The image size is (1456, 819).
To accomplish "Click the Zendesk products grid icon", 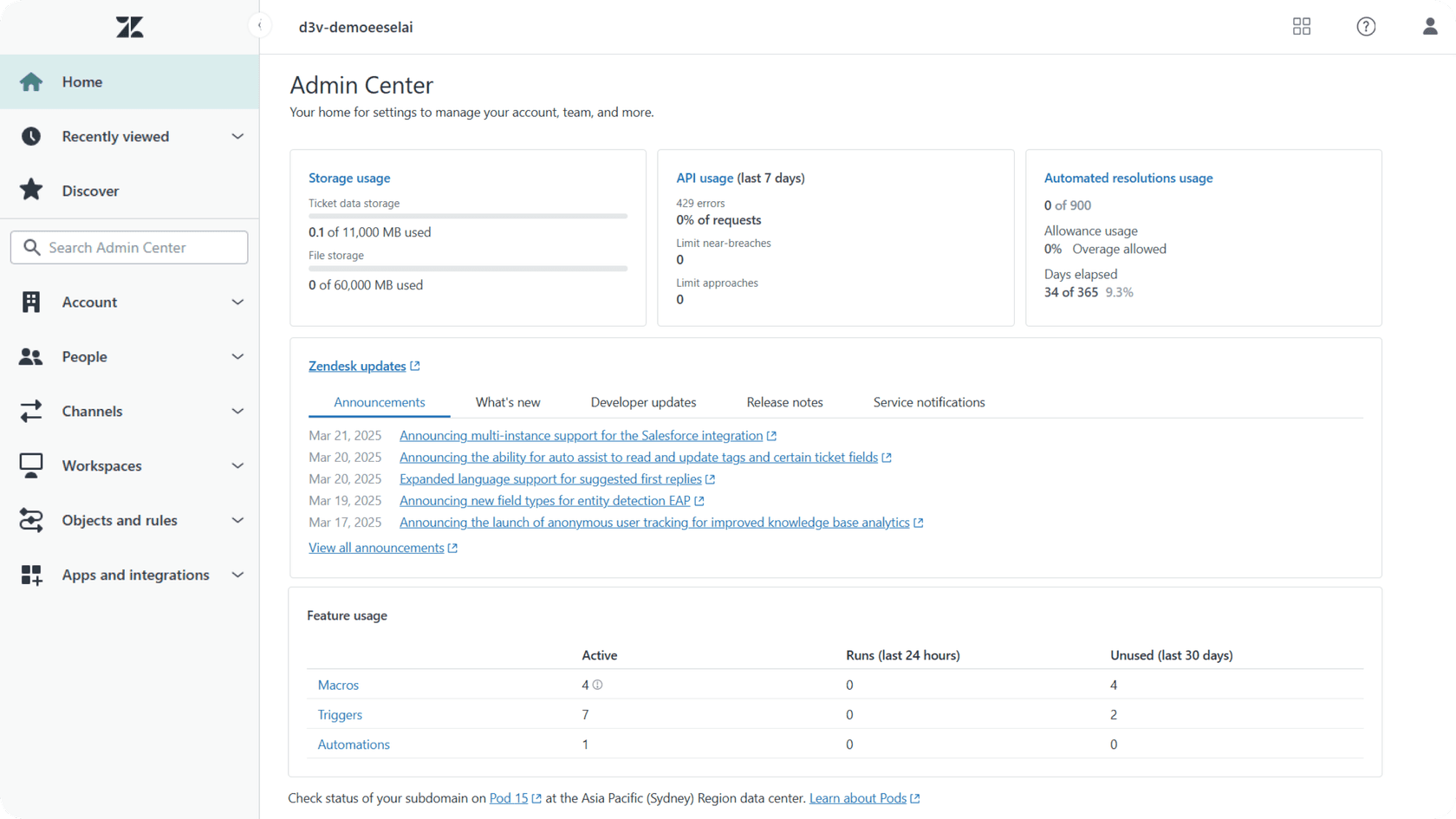I will click(1301, 26).
